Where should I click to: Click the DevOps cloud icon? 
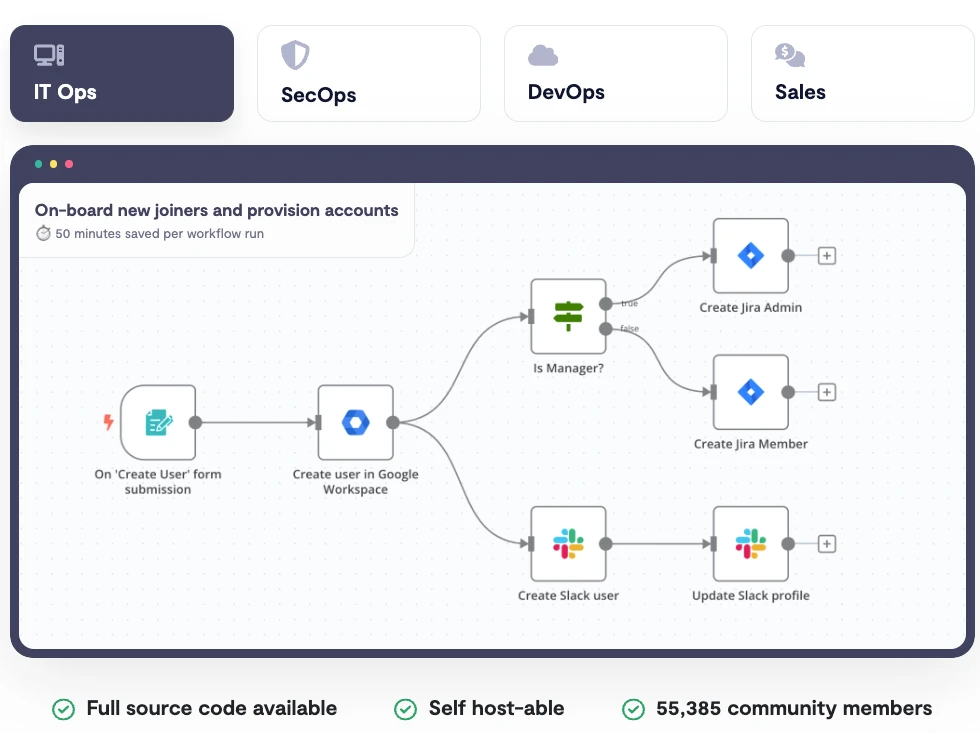(x=542, y=55)
